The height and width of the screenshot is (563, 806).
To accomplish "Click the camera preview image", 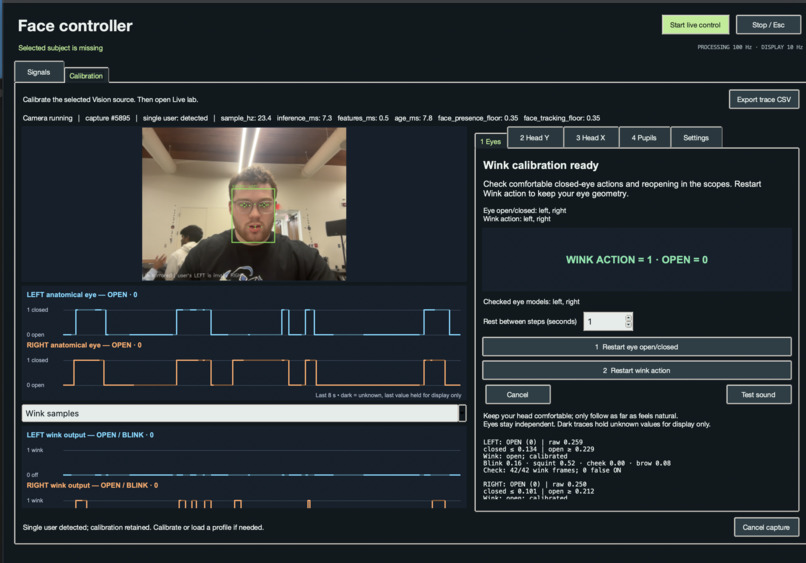I will point(244,204).
